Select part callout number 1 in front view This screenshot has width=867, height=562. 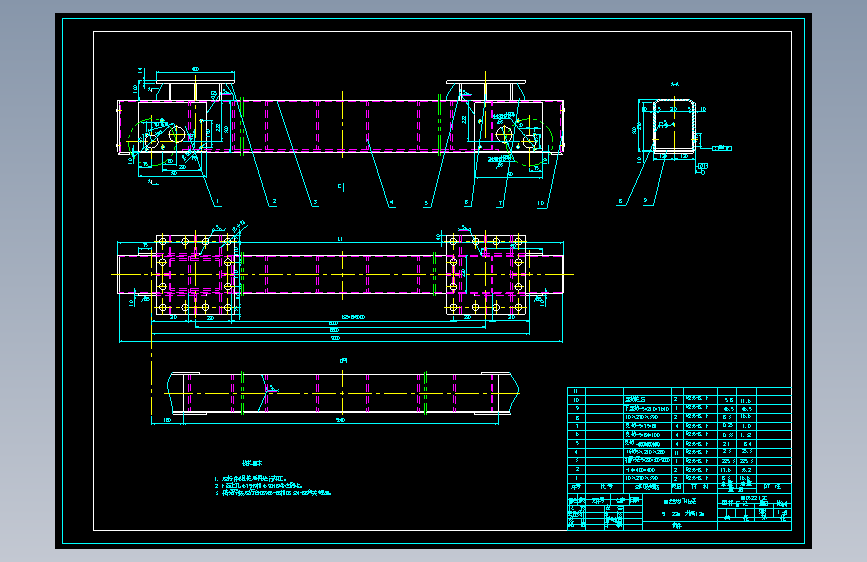point(217,202)
